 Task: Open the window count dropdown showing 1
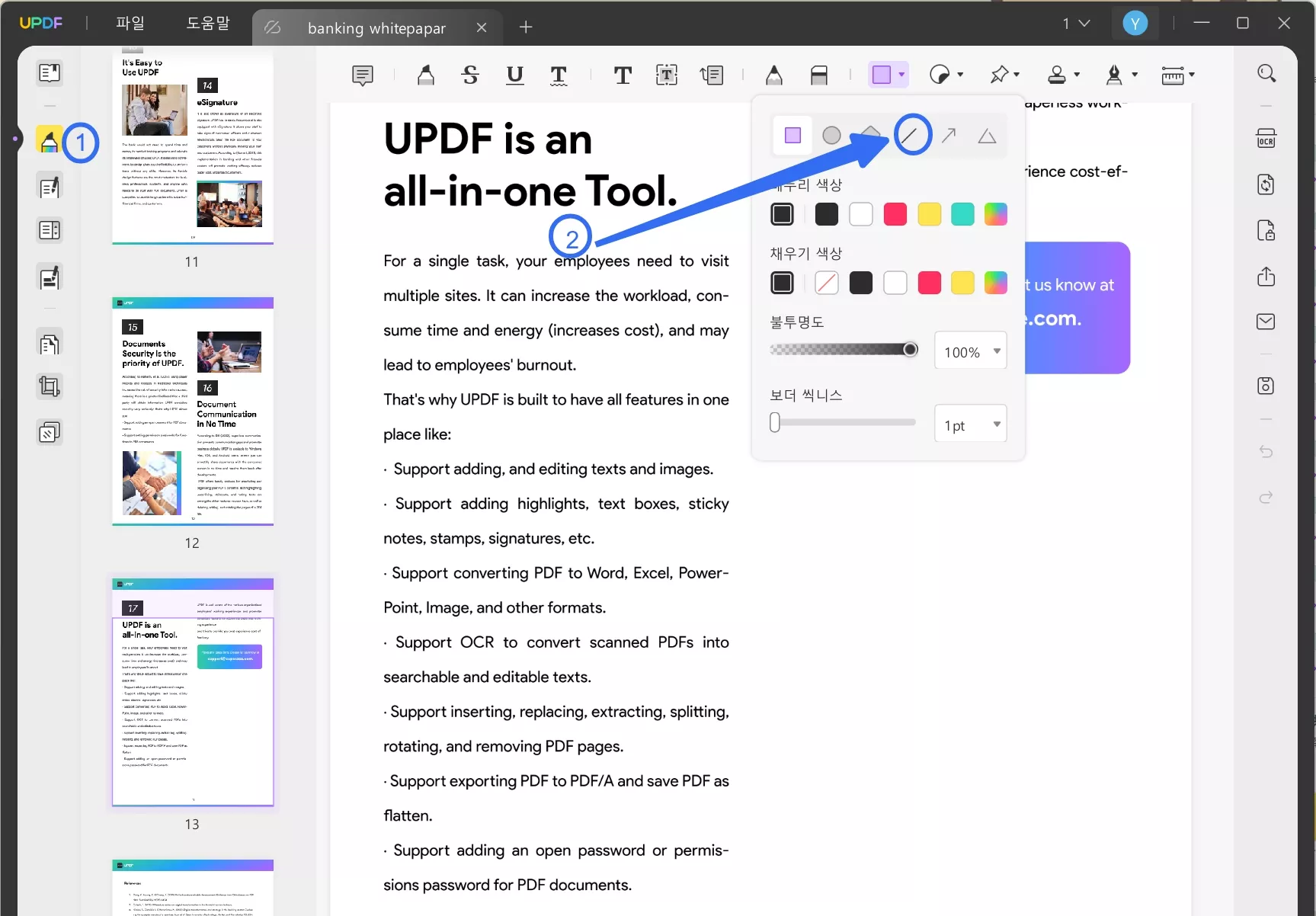(1076, 24)
